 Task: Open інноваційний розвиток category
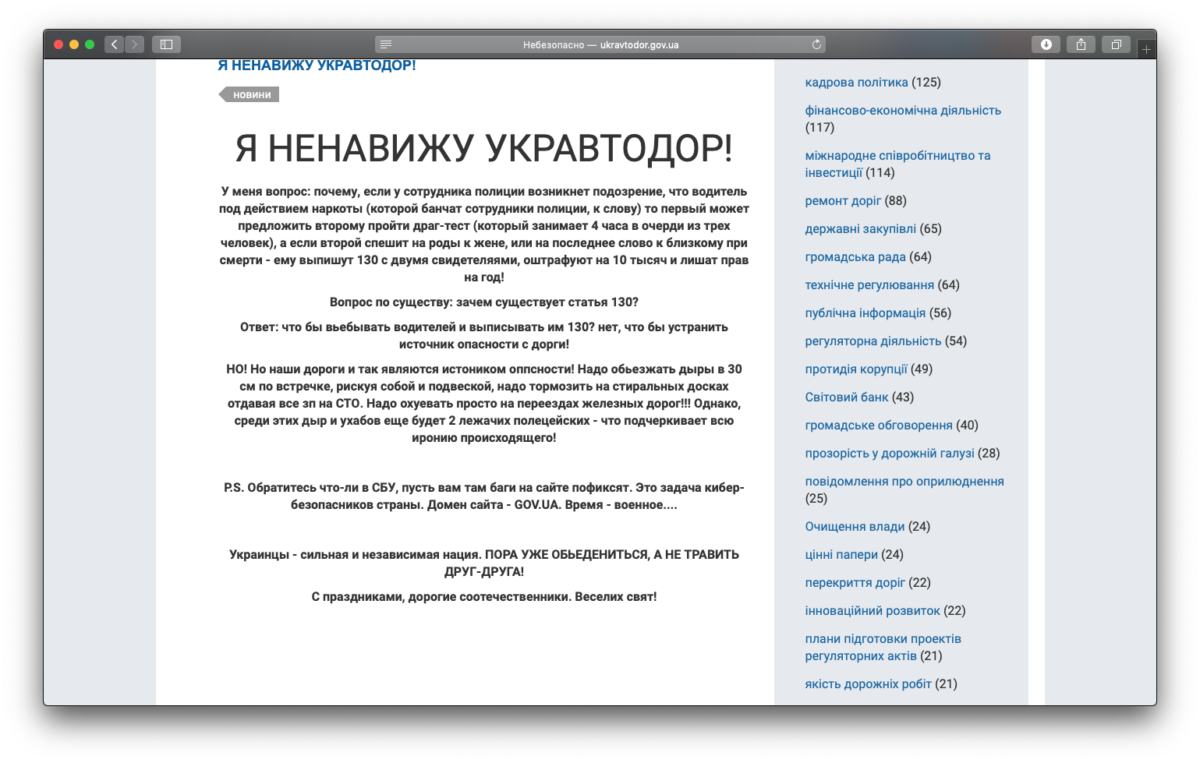pyautogui.click(x=872, y=610)
